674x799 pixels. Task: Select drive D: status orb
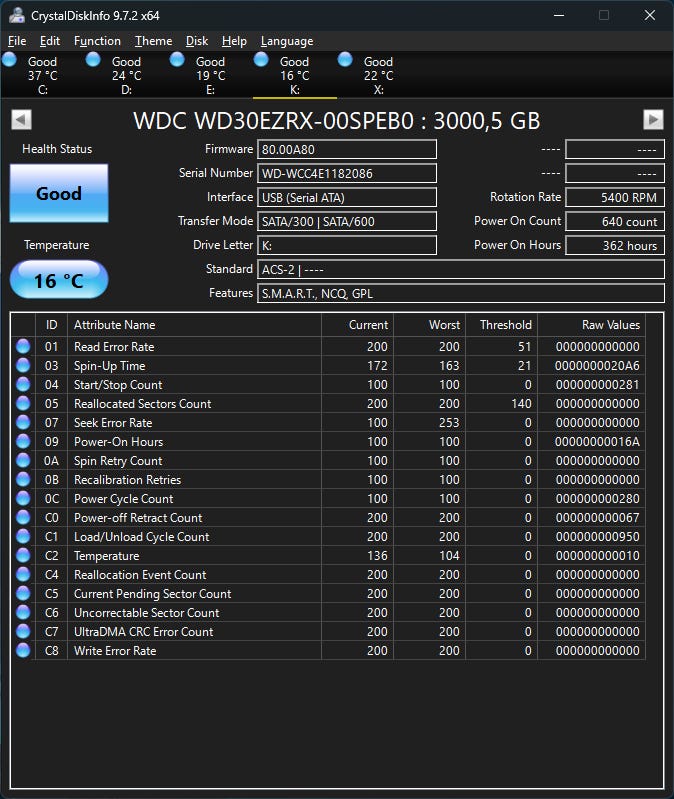point(93,60)
